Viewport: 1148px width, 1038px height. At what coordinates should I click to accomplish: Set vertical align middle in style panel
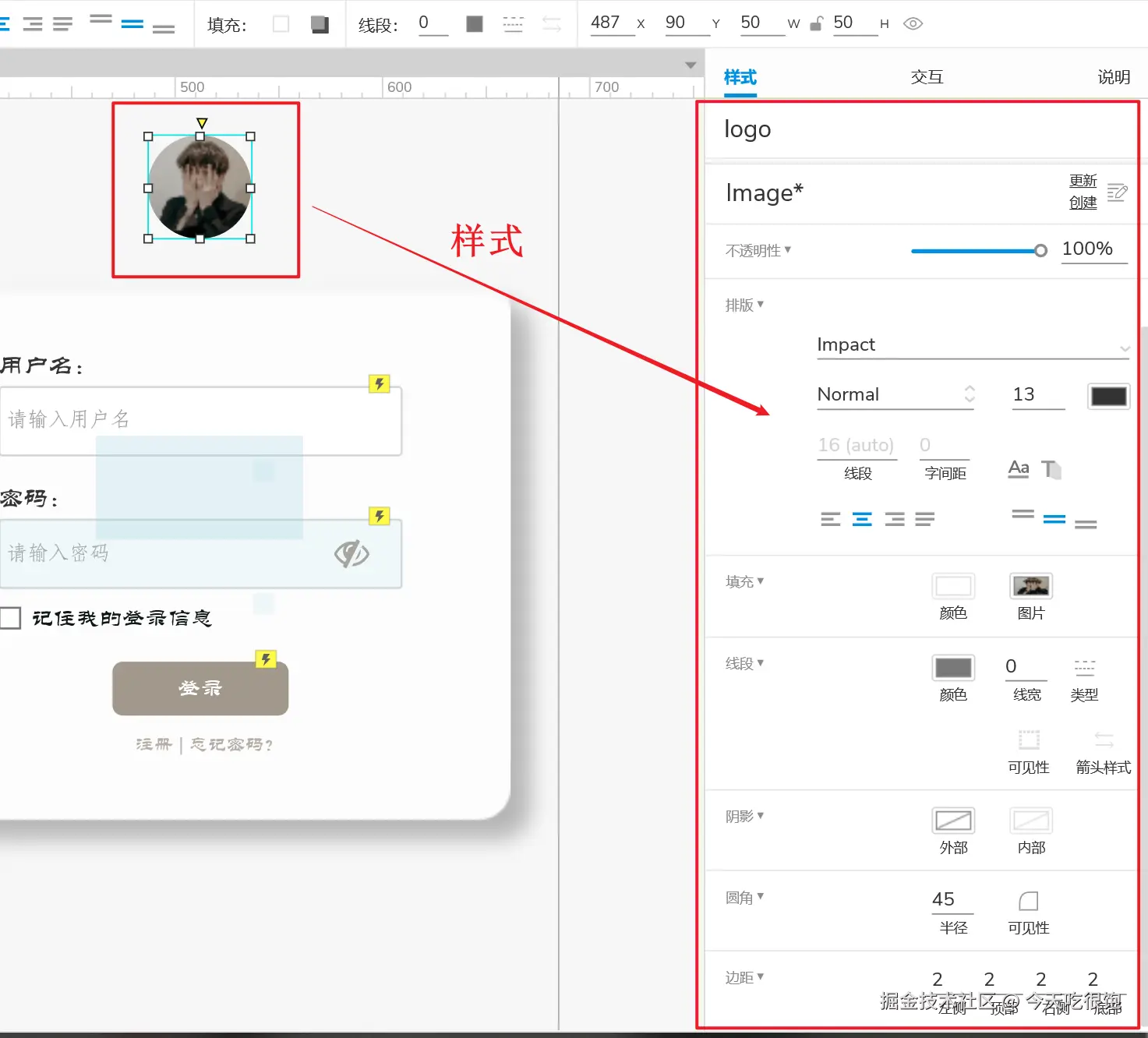pos(1054,519)
